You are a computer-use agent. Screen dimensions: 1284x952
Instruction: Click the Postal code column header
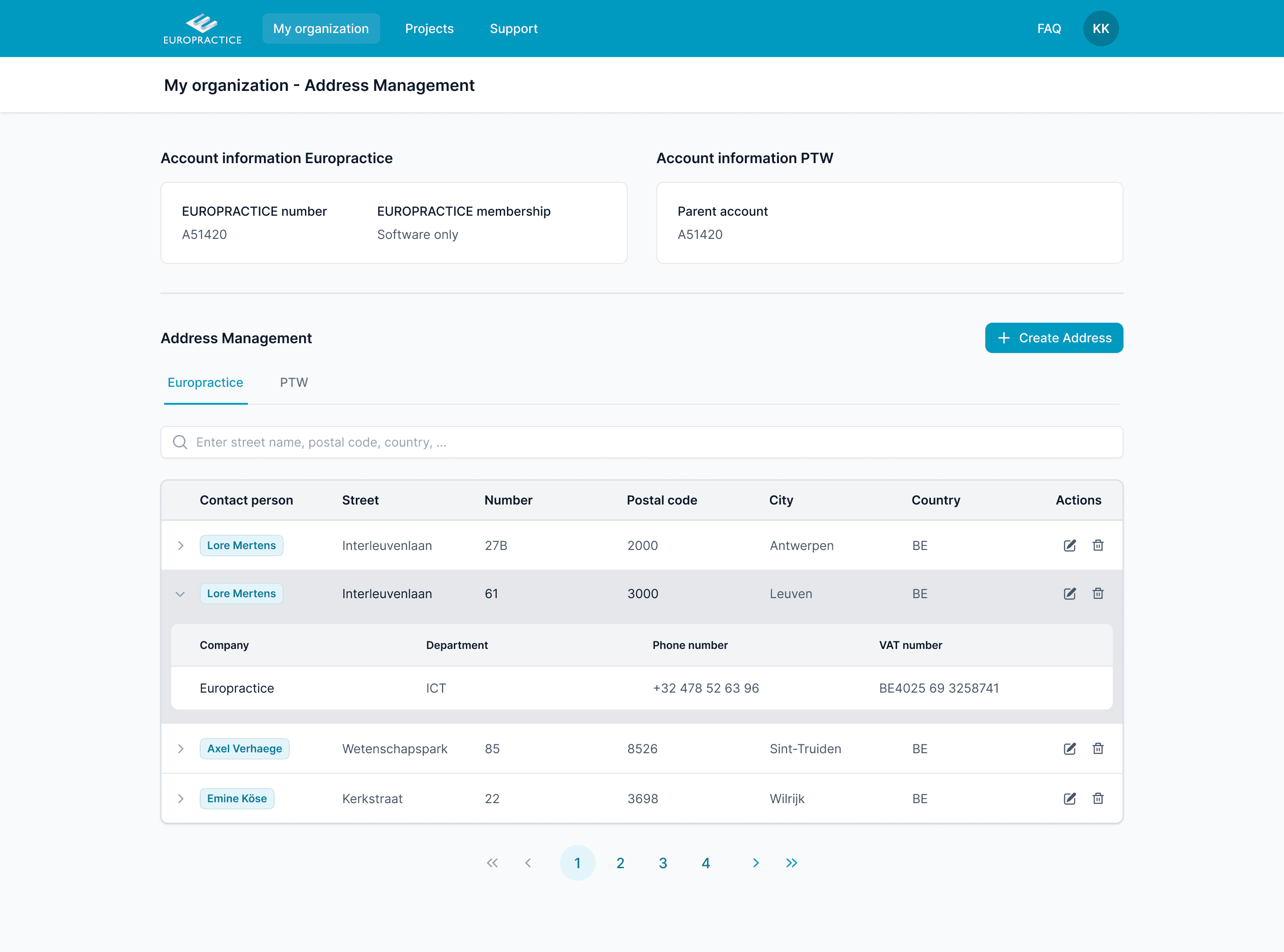click(x=662, y=500)
